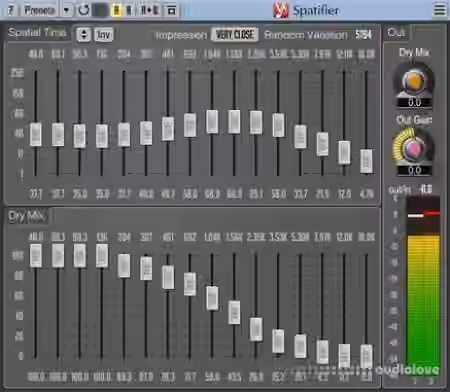Click the 4.76 value under last Spatial Time fader
The image size is (450, 392).
click(x=366, y=194)
